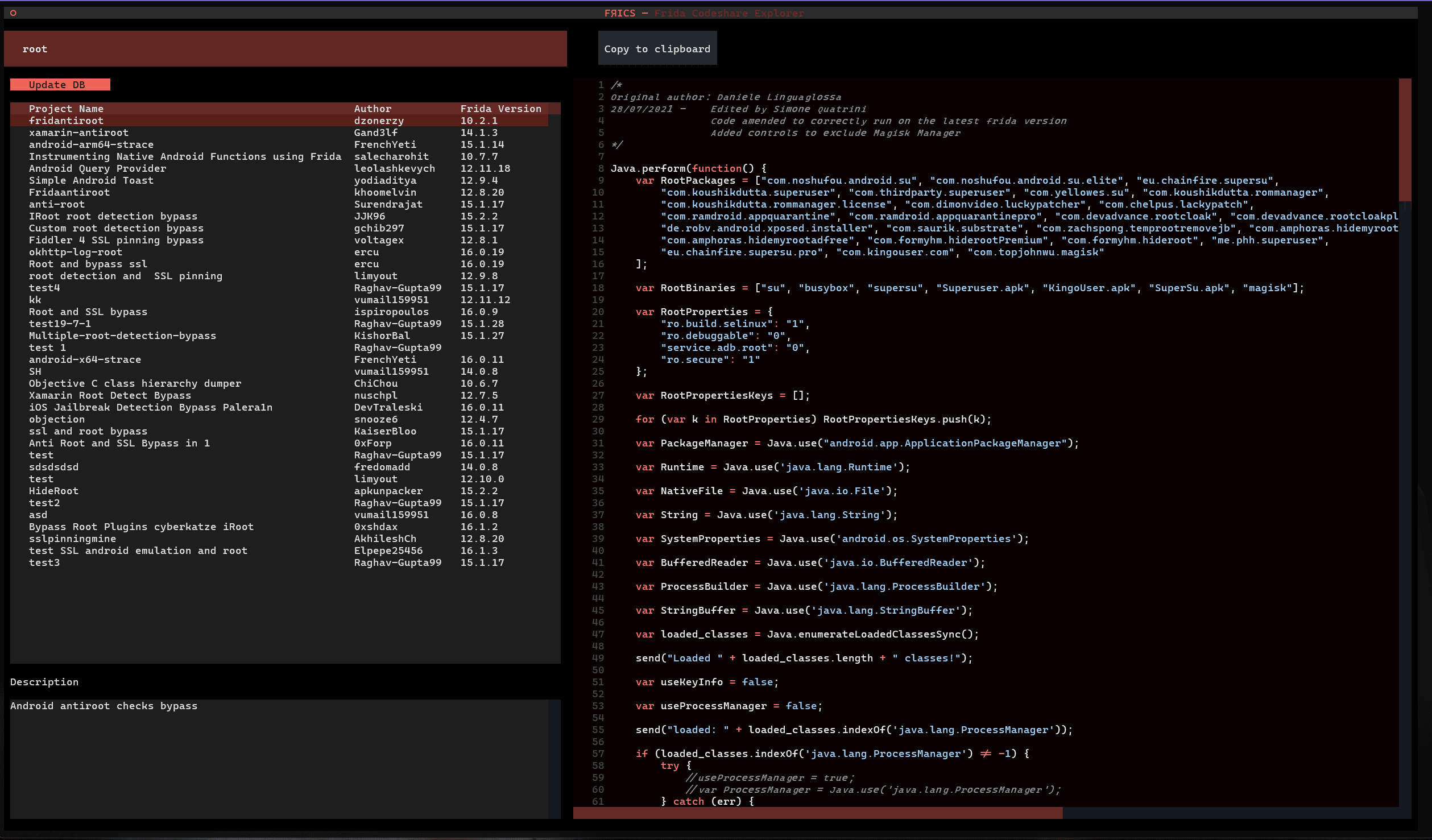This screenshot has width=1432, height=840.
Task: Sort list by the Author column header
Action: coord(373,108)
